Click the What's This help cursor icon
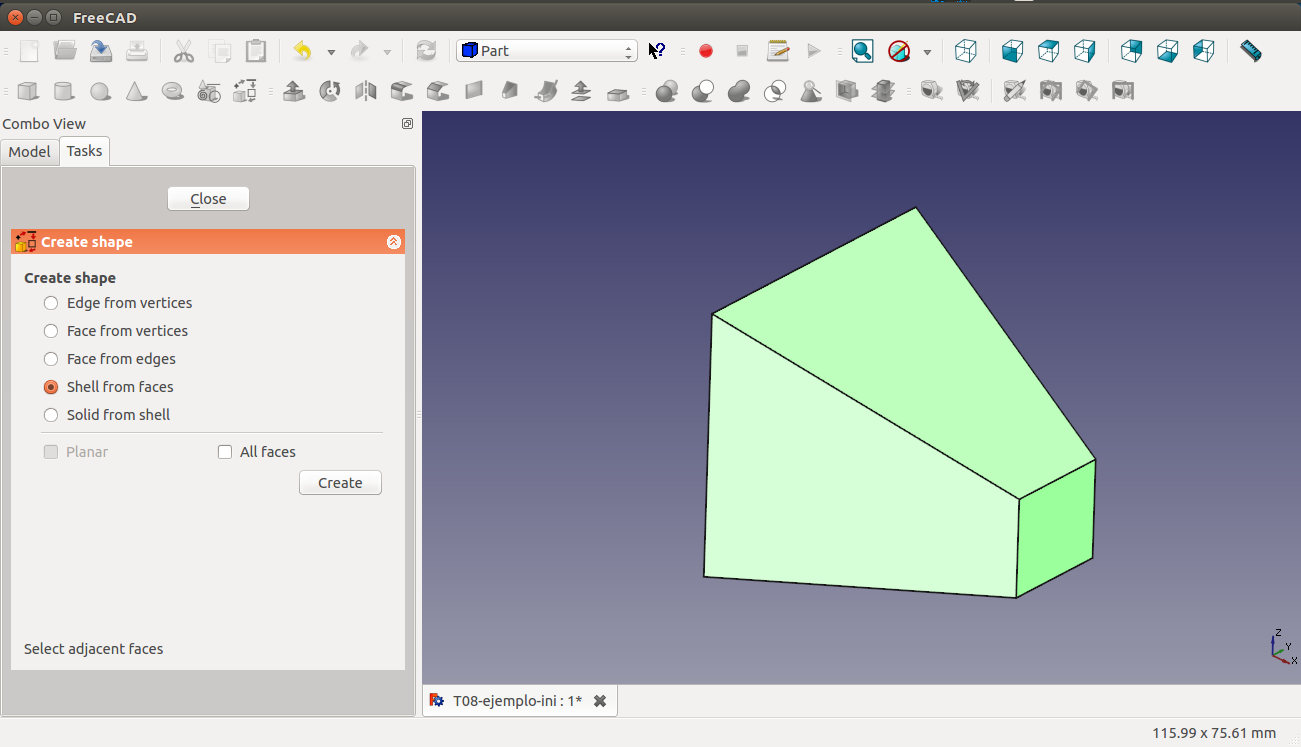The width and height of the screenshot is (1301, 747). click(x=657, y=51)
